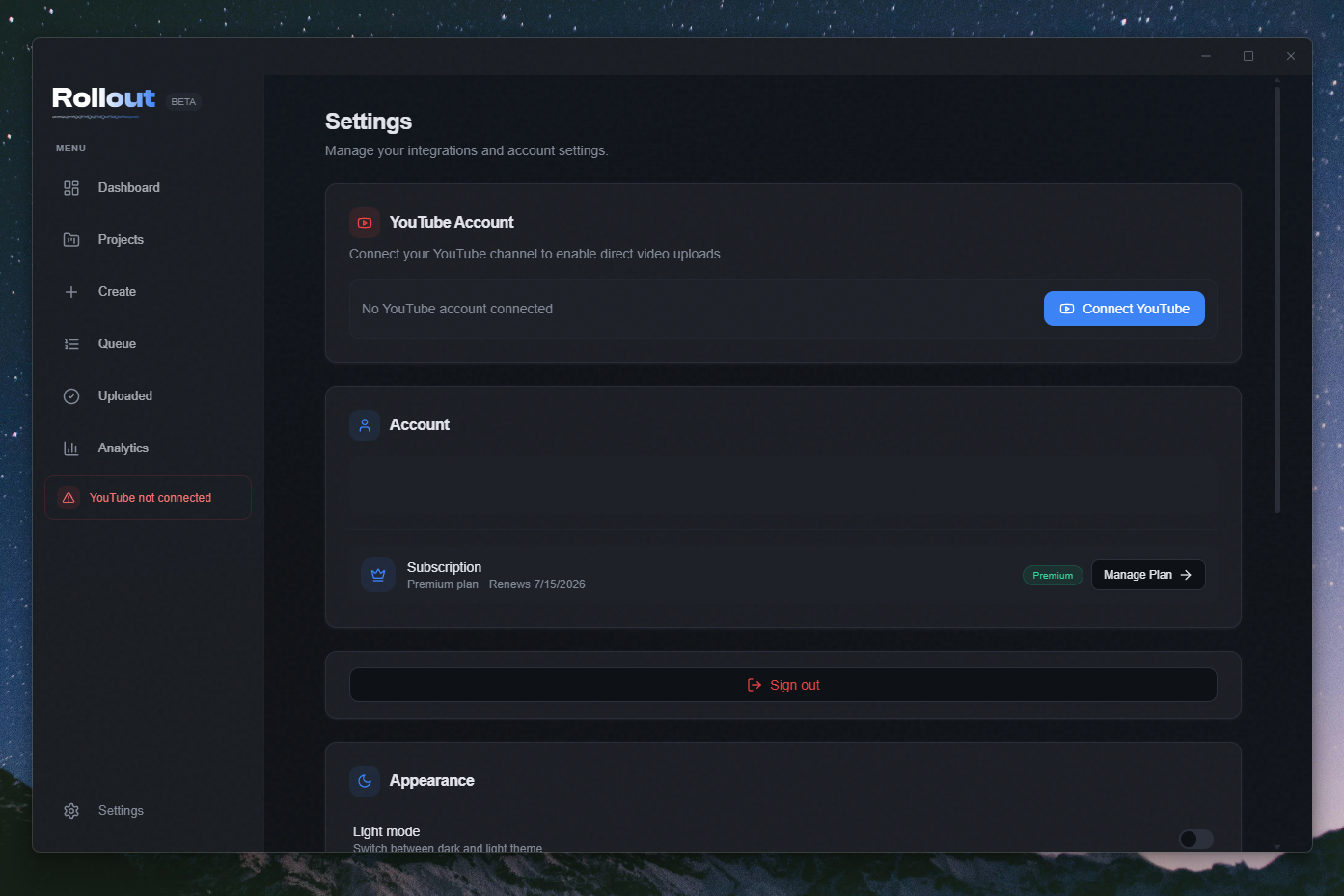Click the arrow on Manage Plan
Viewport: 1344px width, 896px height.
pos(1186,575)
